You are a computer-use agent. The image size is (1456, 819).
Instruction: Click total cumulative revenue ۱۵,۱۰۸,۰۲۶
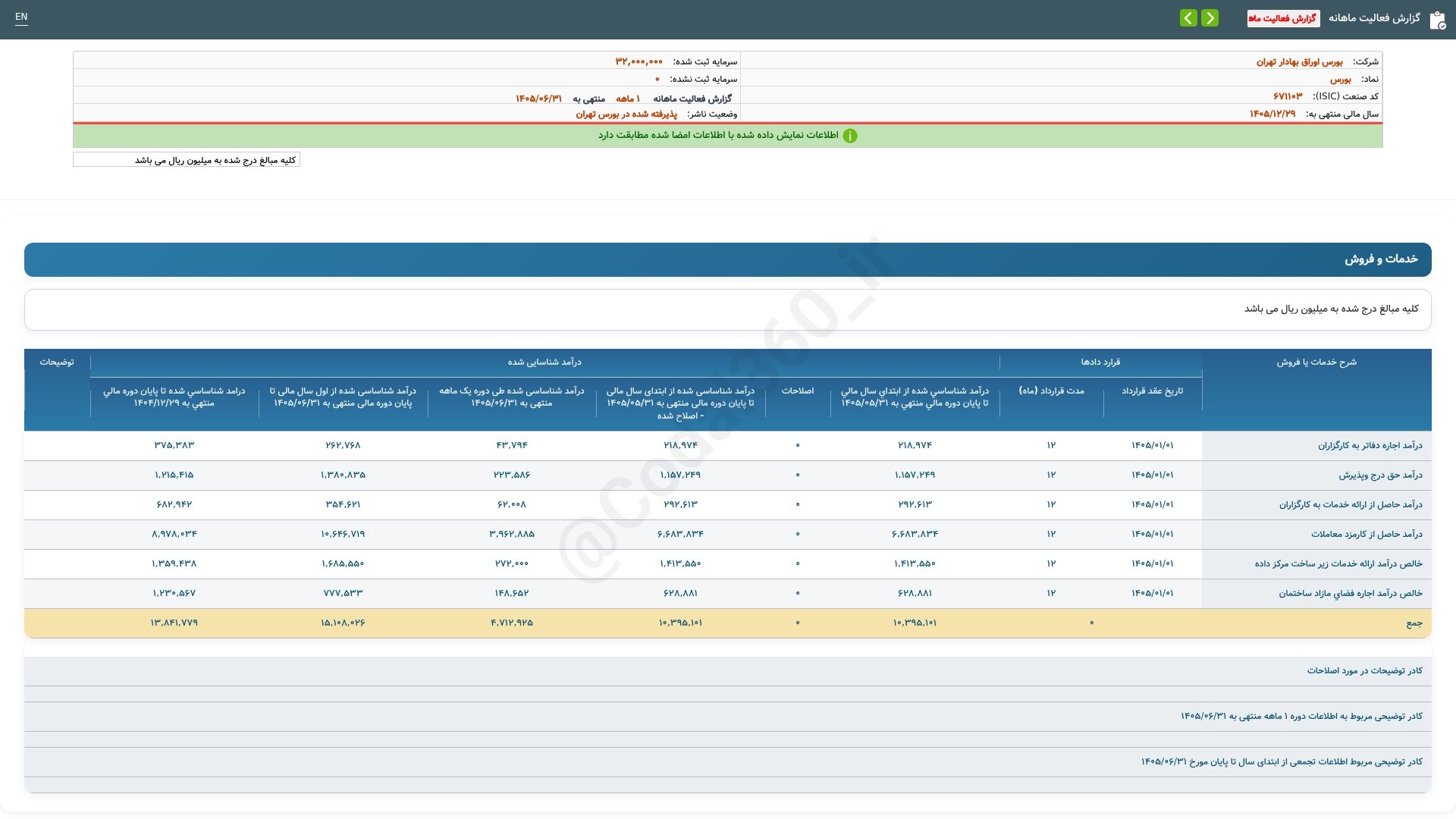343,623
